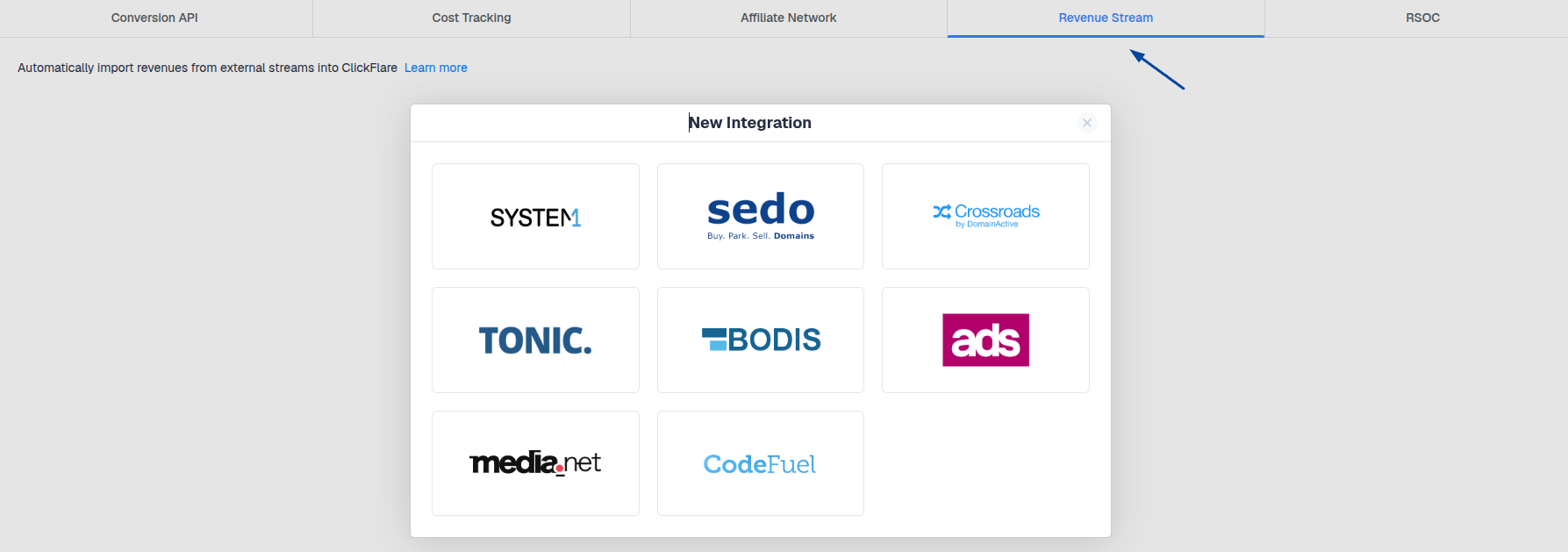Select the System1 integration card

point(535,216)
